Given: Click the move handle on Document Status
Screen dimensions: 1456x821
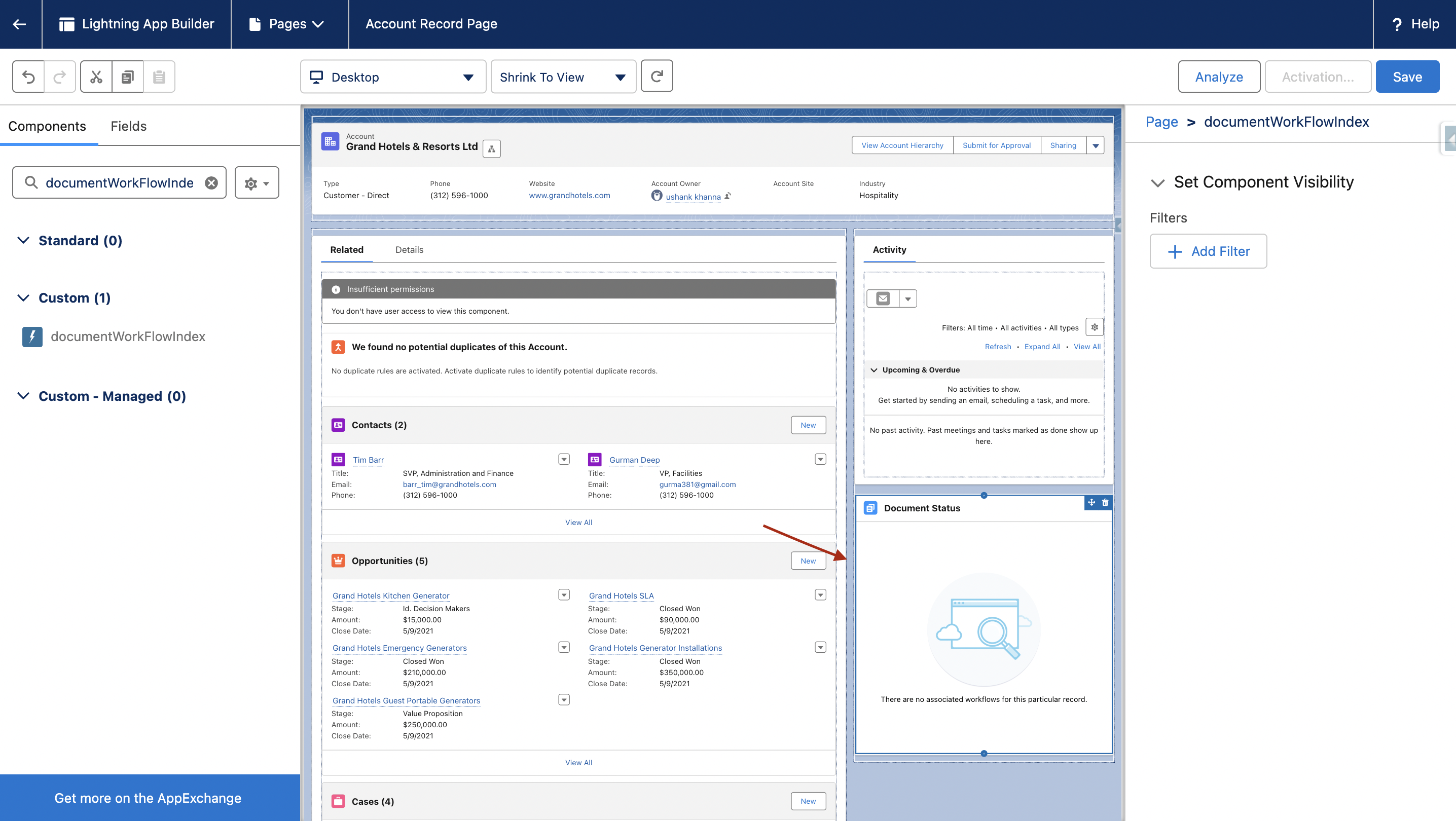Looking at the screenshot, I should [1091, 502].
